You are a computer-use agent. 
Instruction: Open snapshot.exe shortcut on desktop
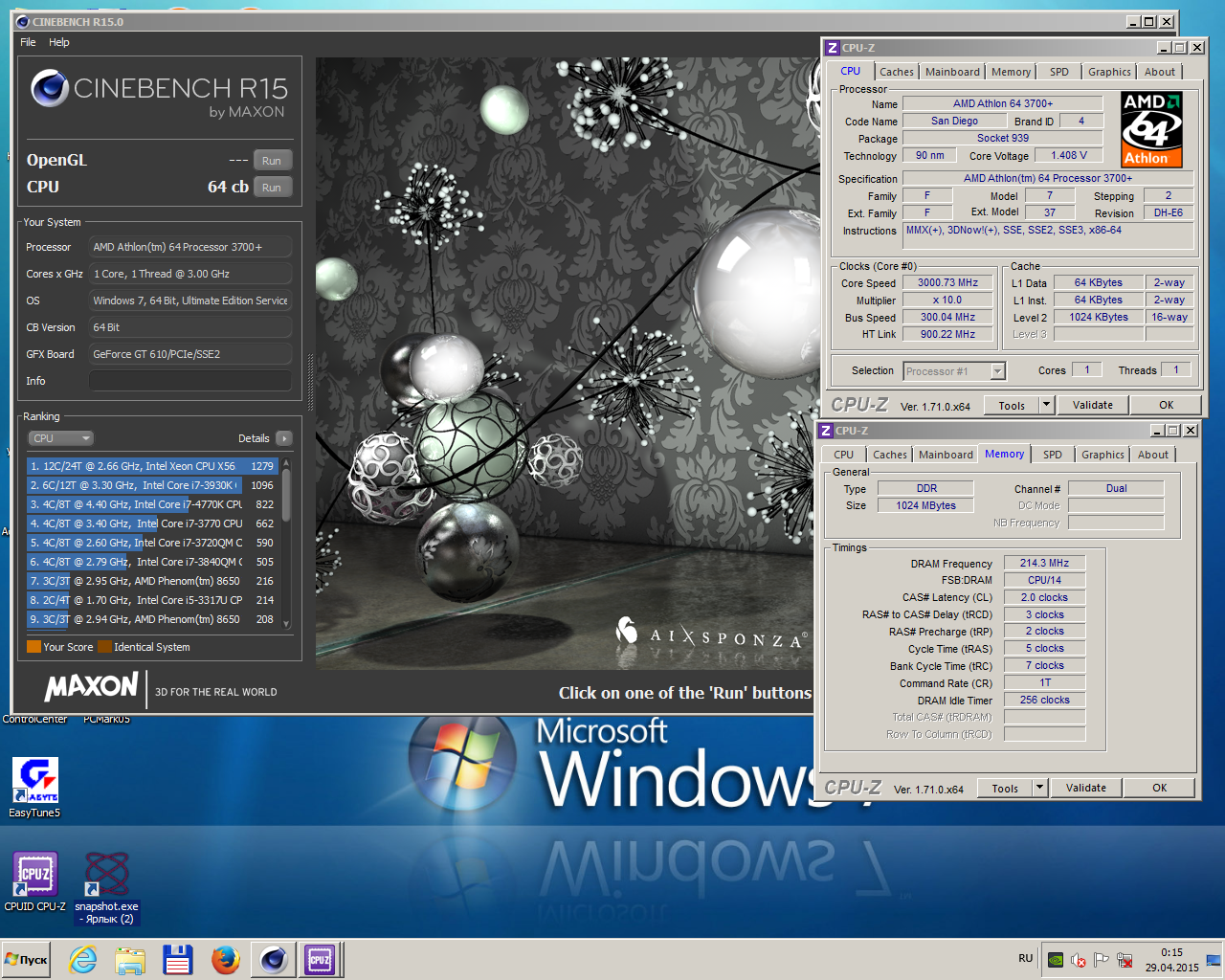point(106,888)
